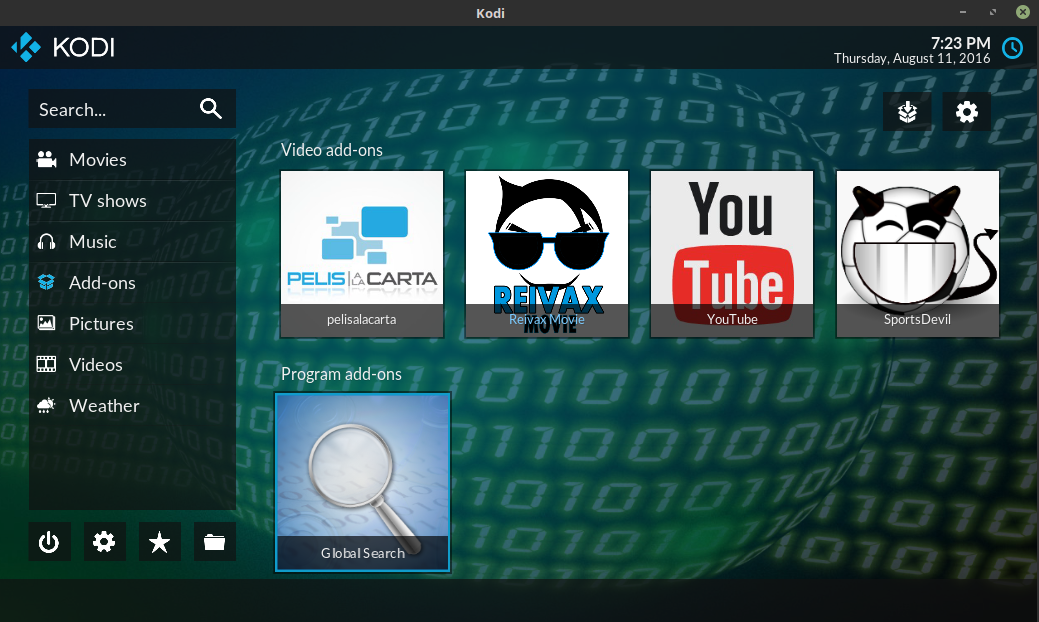Click the search magnifier icon
This screenshot has width=1039, height=622.
pos(211,109)
